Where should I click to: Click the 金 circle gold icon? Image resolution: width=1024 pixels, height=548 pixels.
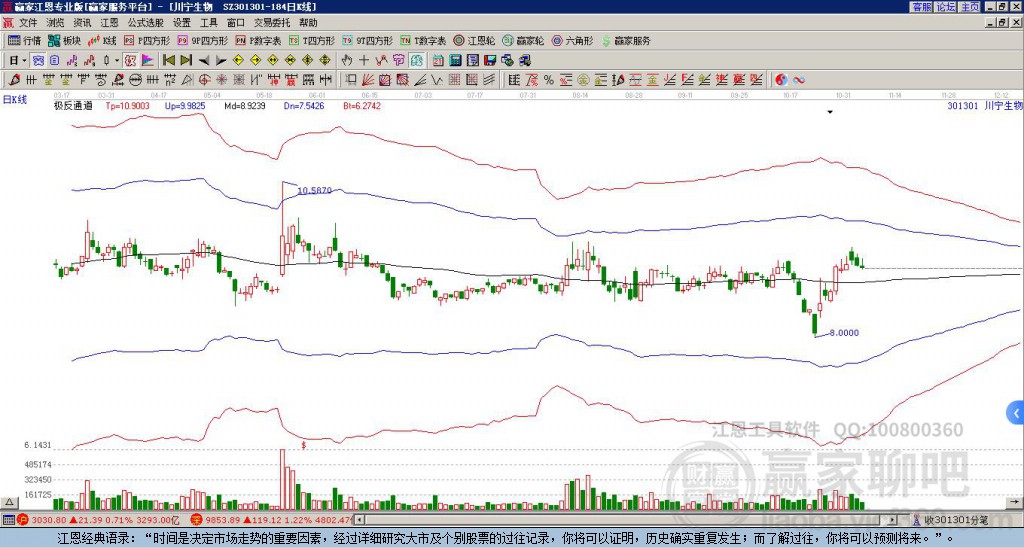click(x=583, y=80)
